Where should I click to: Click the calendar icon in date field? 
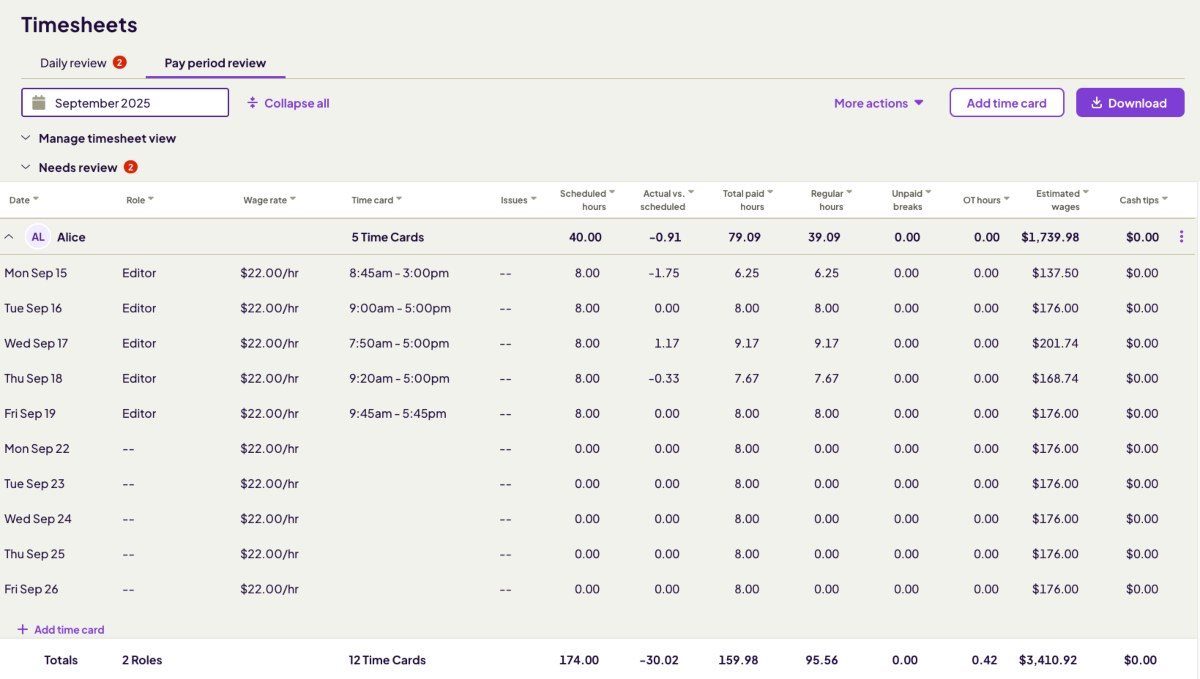click(39, 103)
